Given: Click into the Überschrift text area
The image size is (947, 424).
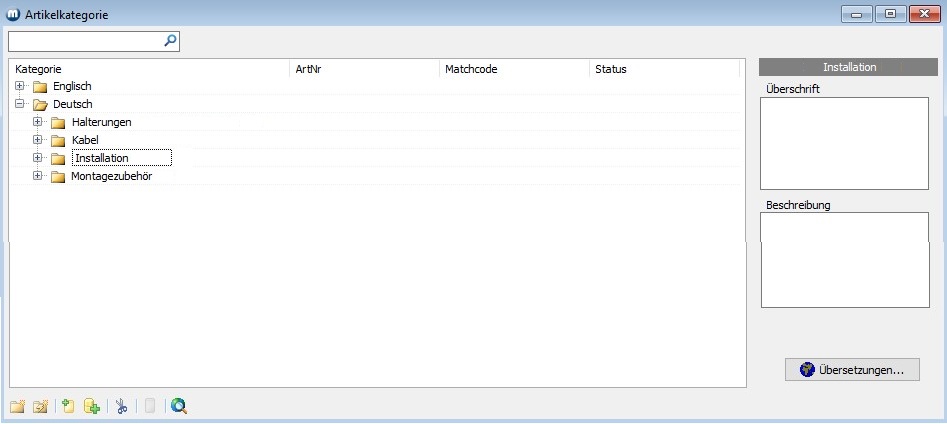Looking at the screenshot, I should (x=845, y=143).
